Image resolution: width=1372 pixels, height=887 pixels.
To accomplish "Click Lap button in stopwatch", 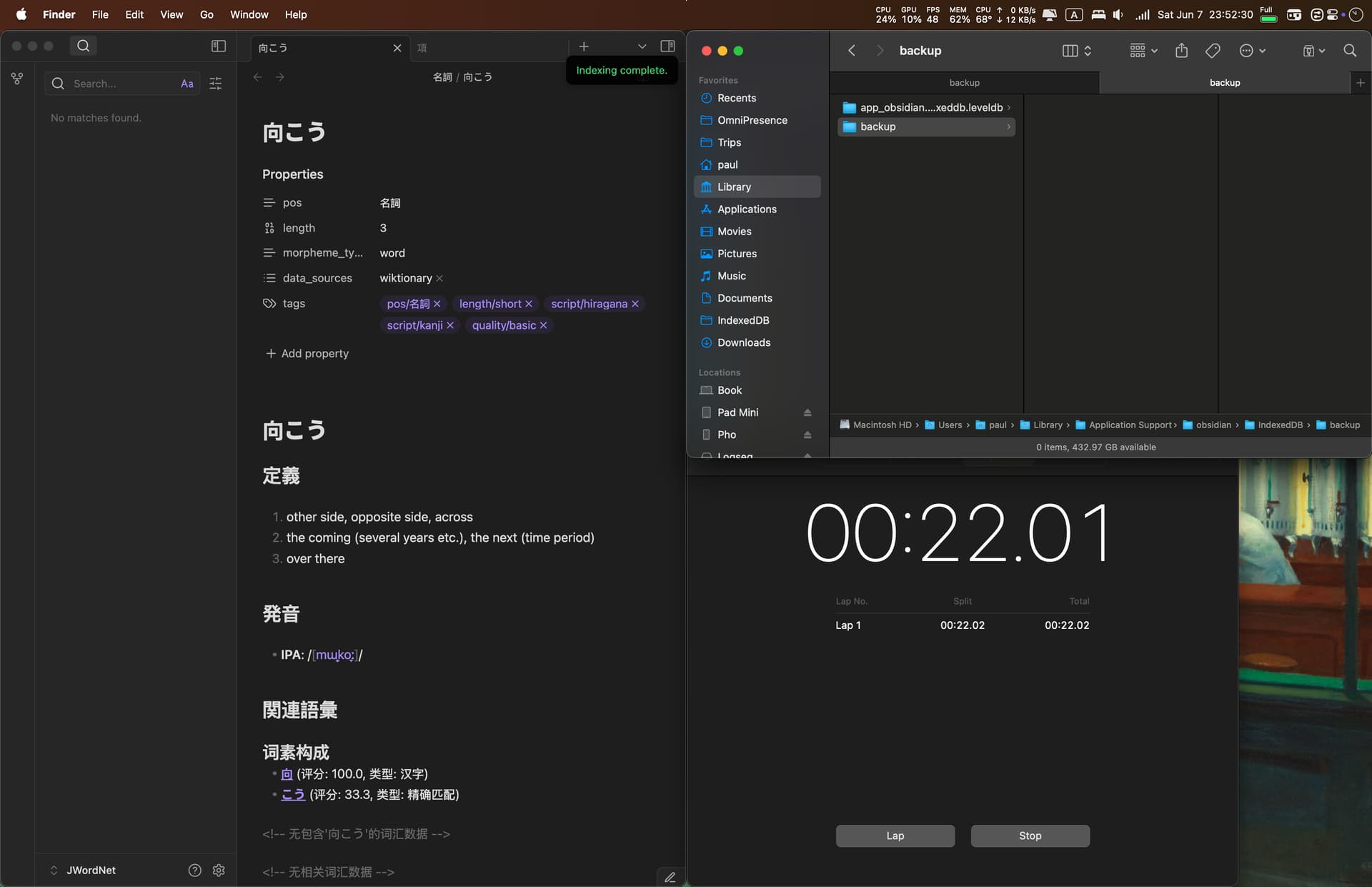I will (895, 836).
